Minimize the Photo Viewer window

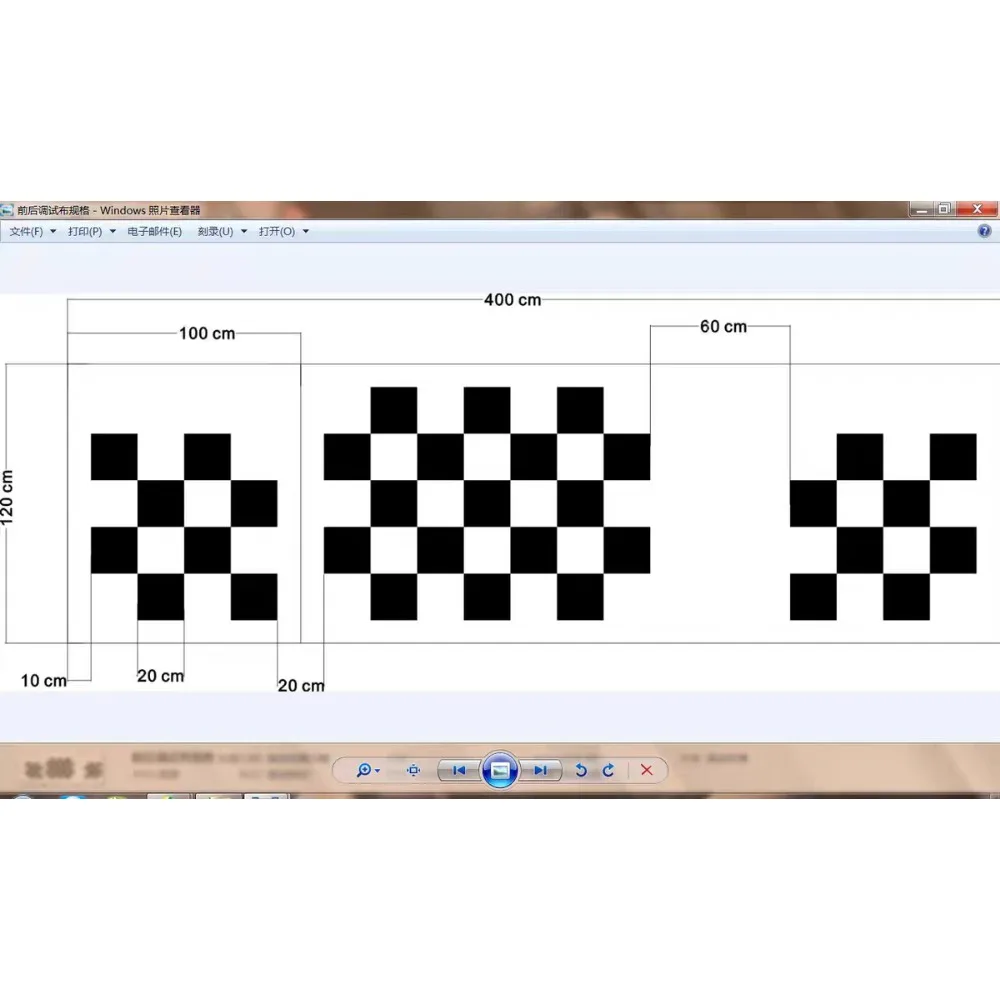click(922, 209)
